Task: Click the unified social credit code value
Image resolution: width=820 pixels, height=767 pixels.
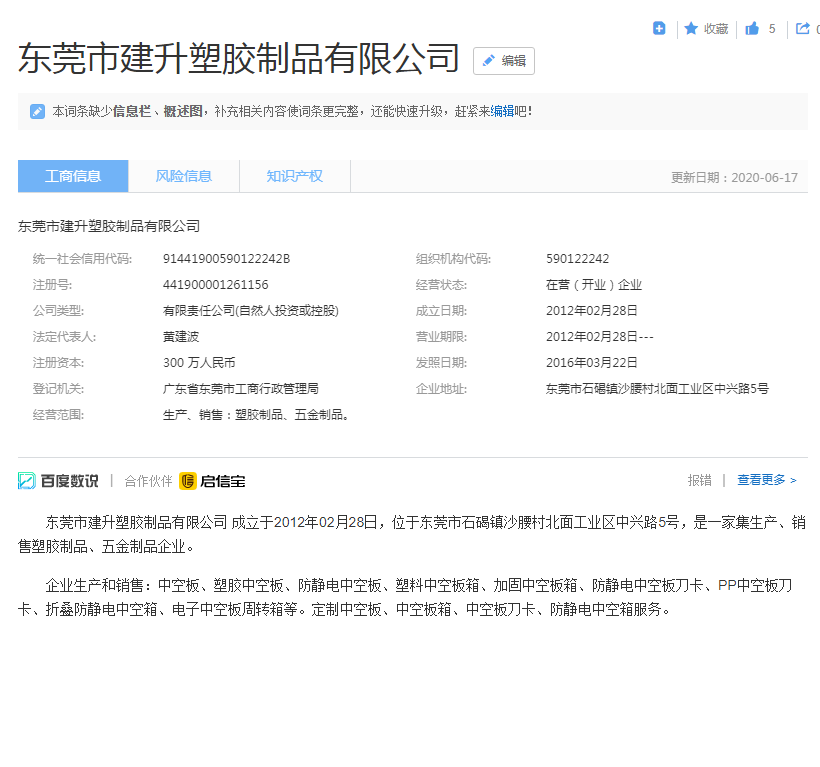Action: click(x=226, y=259)
